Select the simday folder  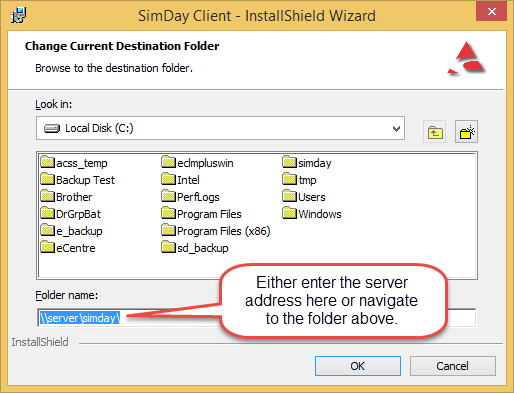(x=307, y=163)
